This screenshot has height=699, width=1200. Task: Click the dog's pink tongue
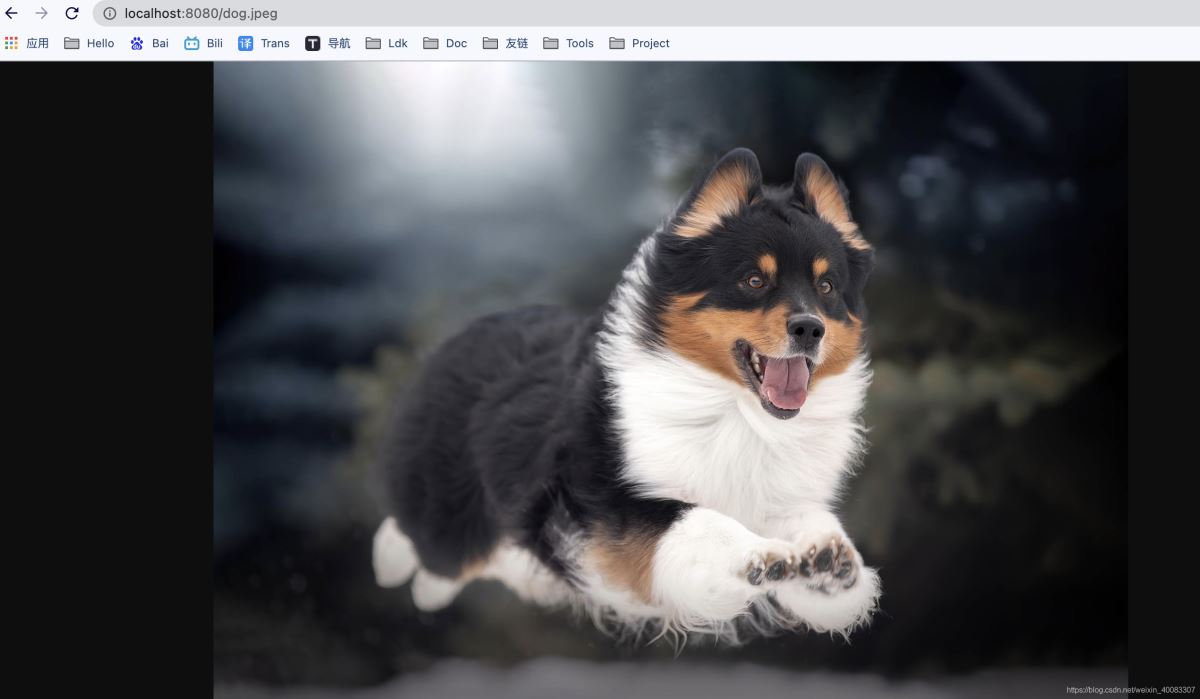786,383
